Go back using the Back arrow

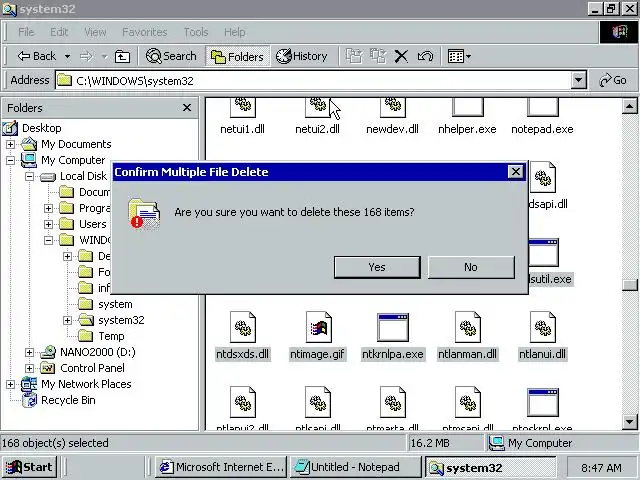[x=37, y=56]
